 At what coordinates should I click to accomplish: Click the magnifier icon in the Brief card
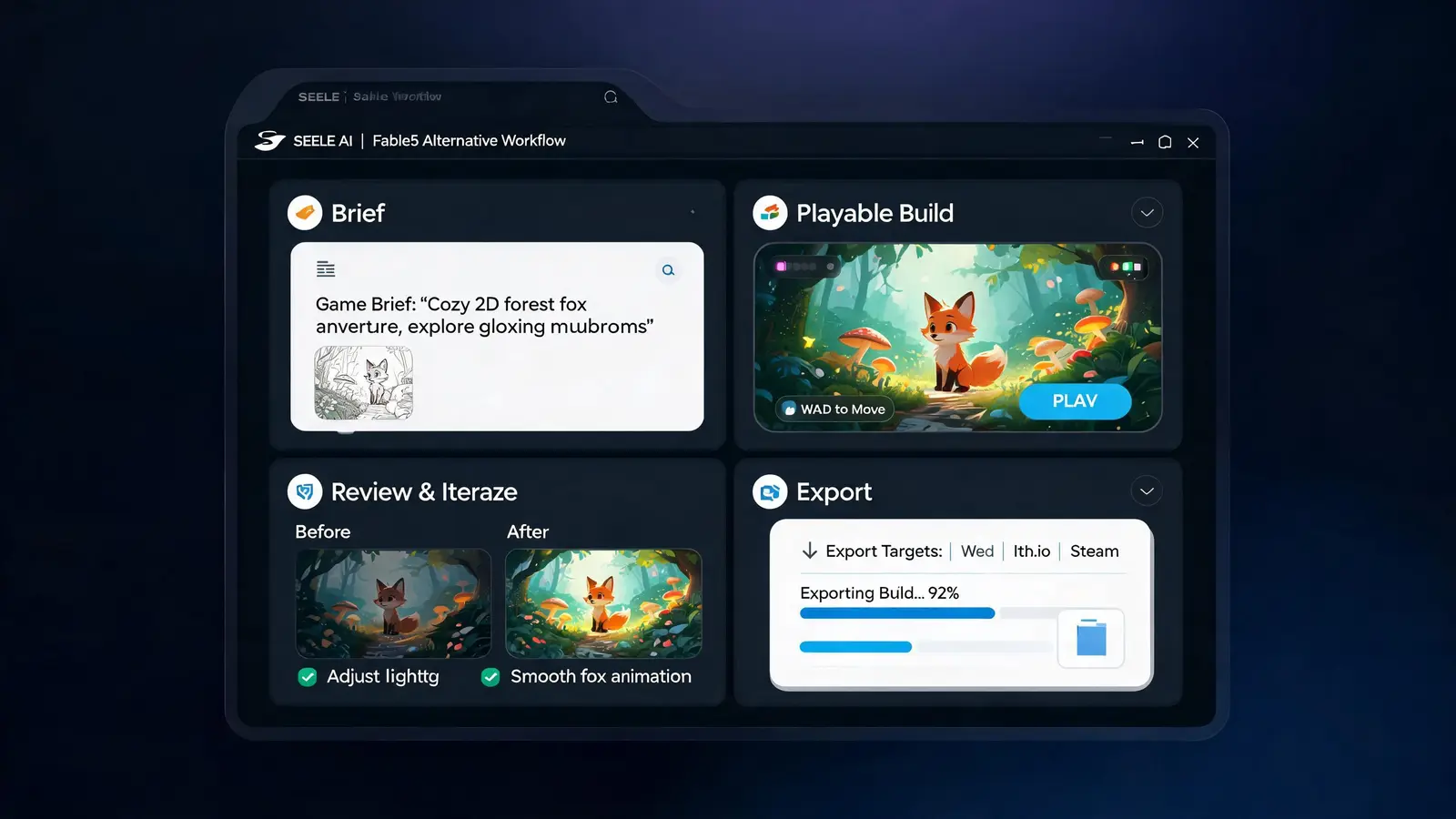668,270
